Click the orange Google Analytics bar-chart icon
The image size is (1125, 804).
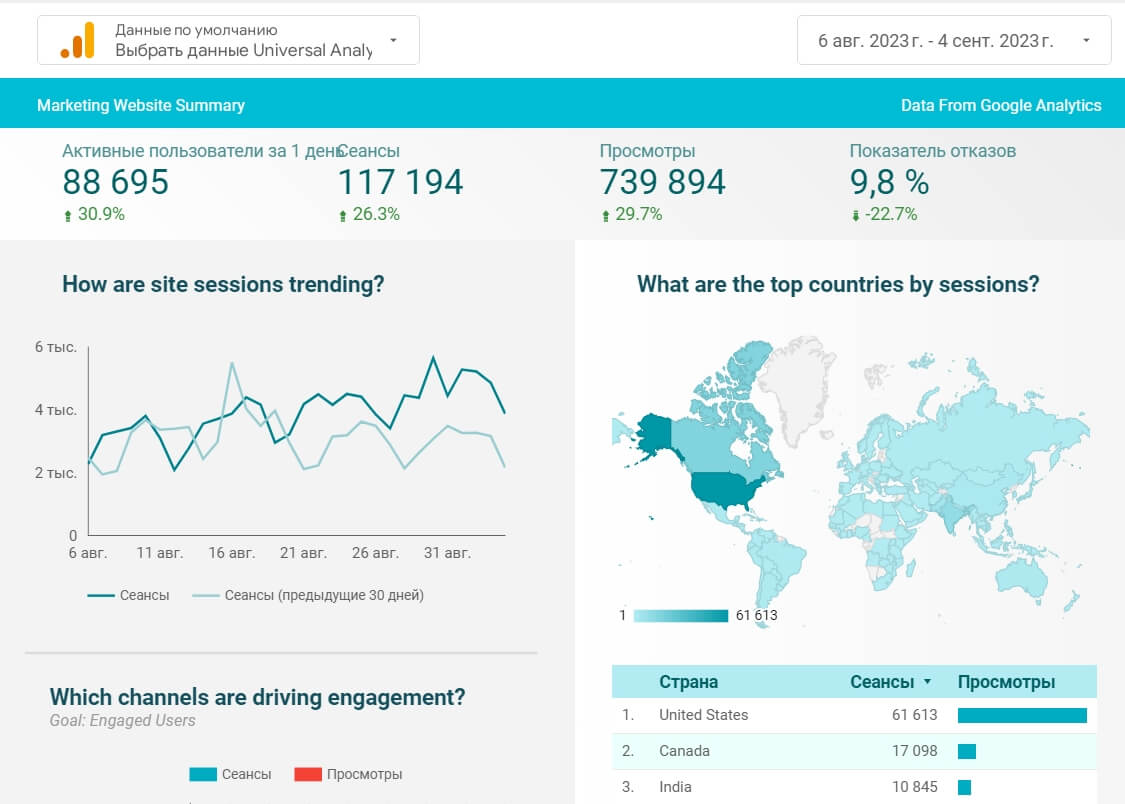[x=77, y=40]
